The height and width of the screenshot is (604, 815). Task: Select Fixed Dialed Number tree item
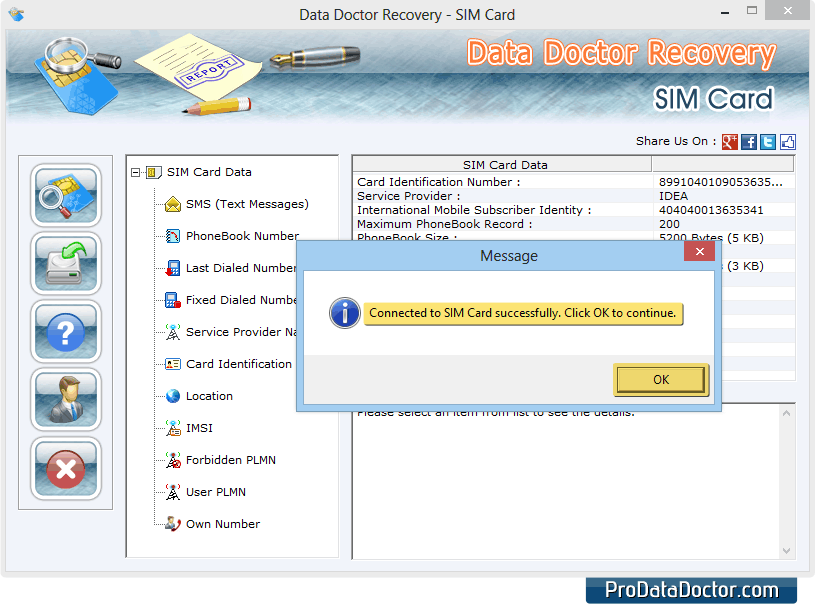pos(241,300)
